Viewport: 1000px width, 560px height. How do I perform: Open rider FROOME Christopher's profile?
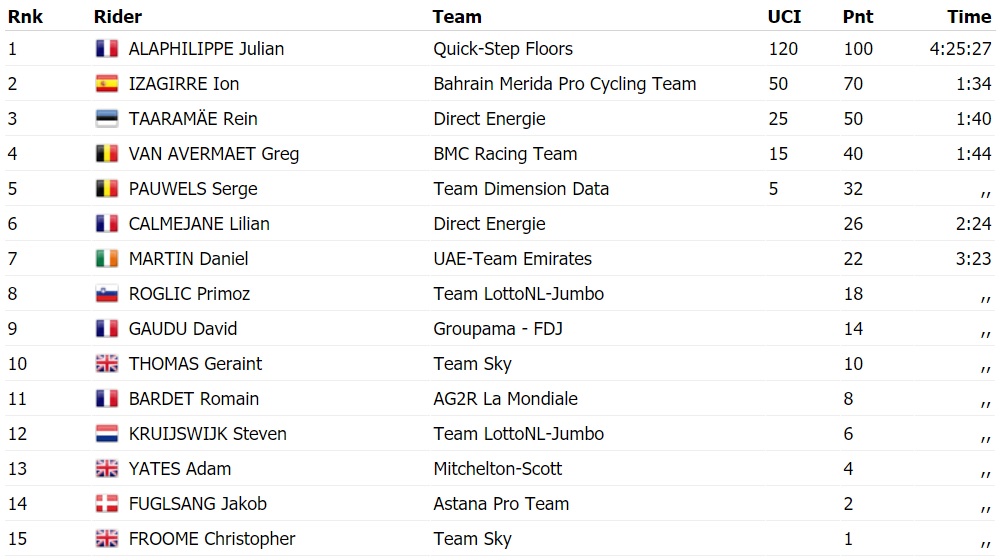212,539
